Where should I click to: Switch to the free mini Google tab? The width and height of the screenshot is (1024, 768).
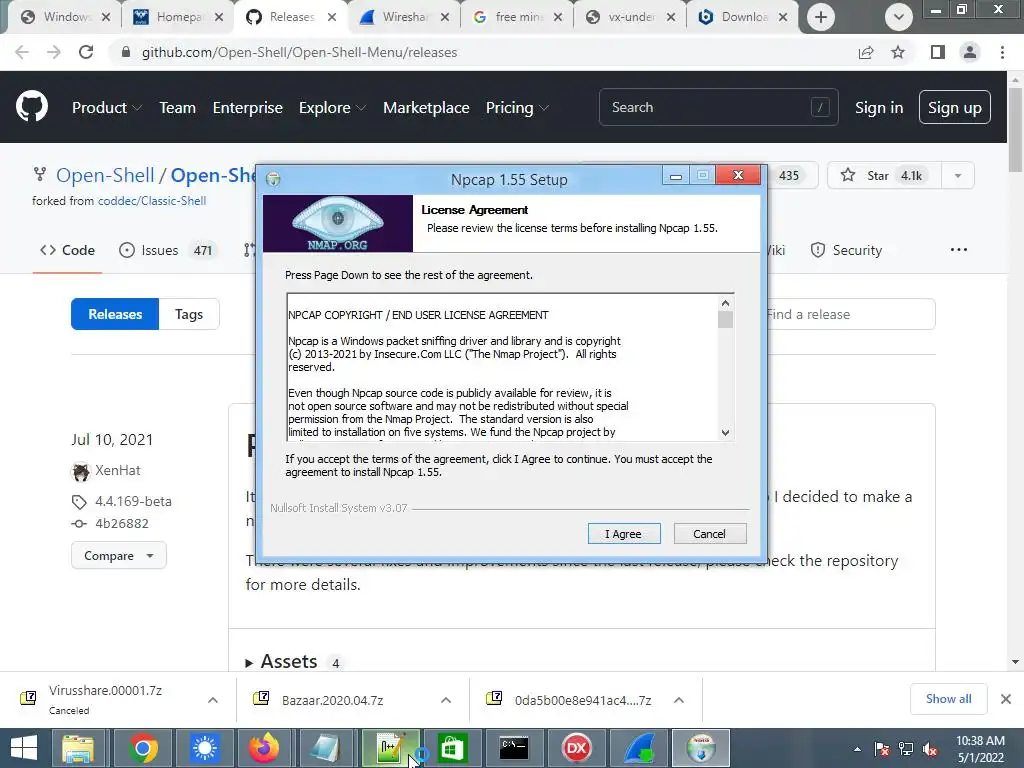click(519, 17)
